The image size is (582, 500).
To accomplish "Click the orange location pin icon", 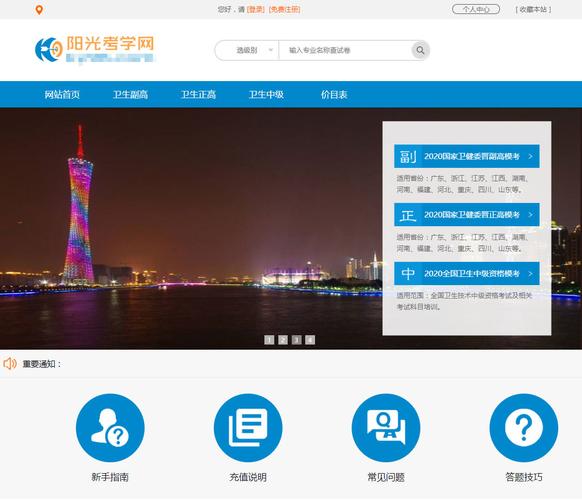I will tap(39, 10).
